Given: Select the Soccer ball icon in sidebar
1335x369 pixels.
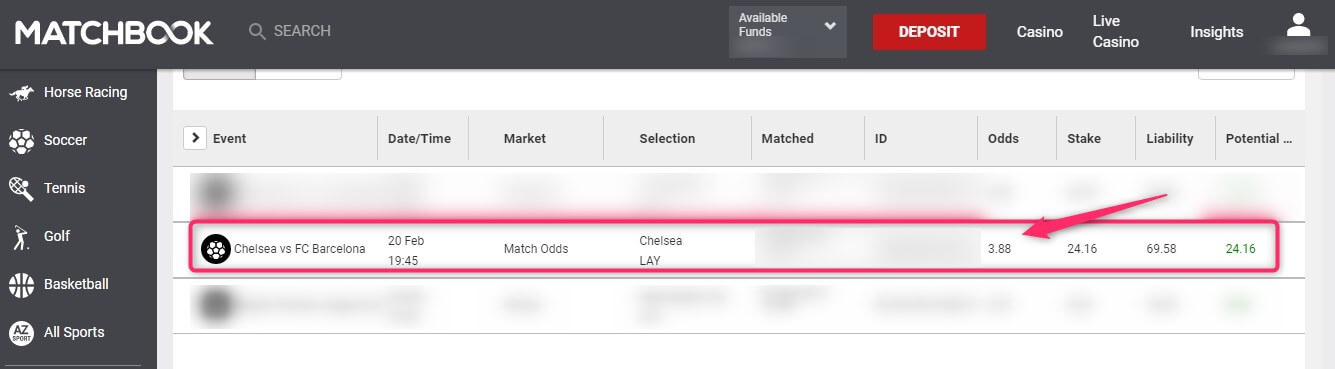Looking at the screenshot, I should pyautogui.click(x=21, y=141).
